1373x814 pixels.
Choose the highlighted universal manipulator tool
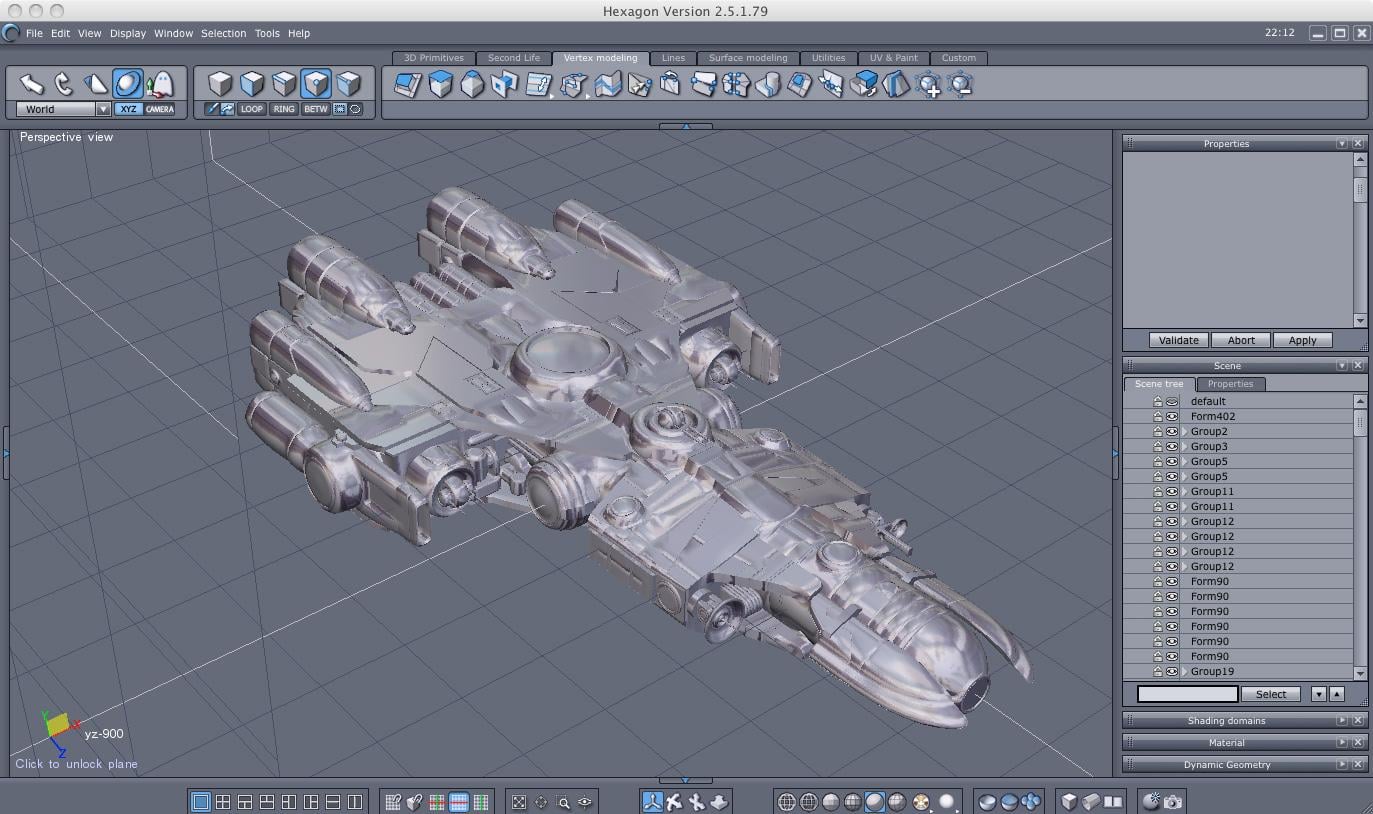click(128, 84)
